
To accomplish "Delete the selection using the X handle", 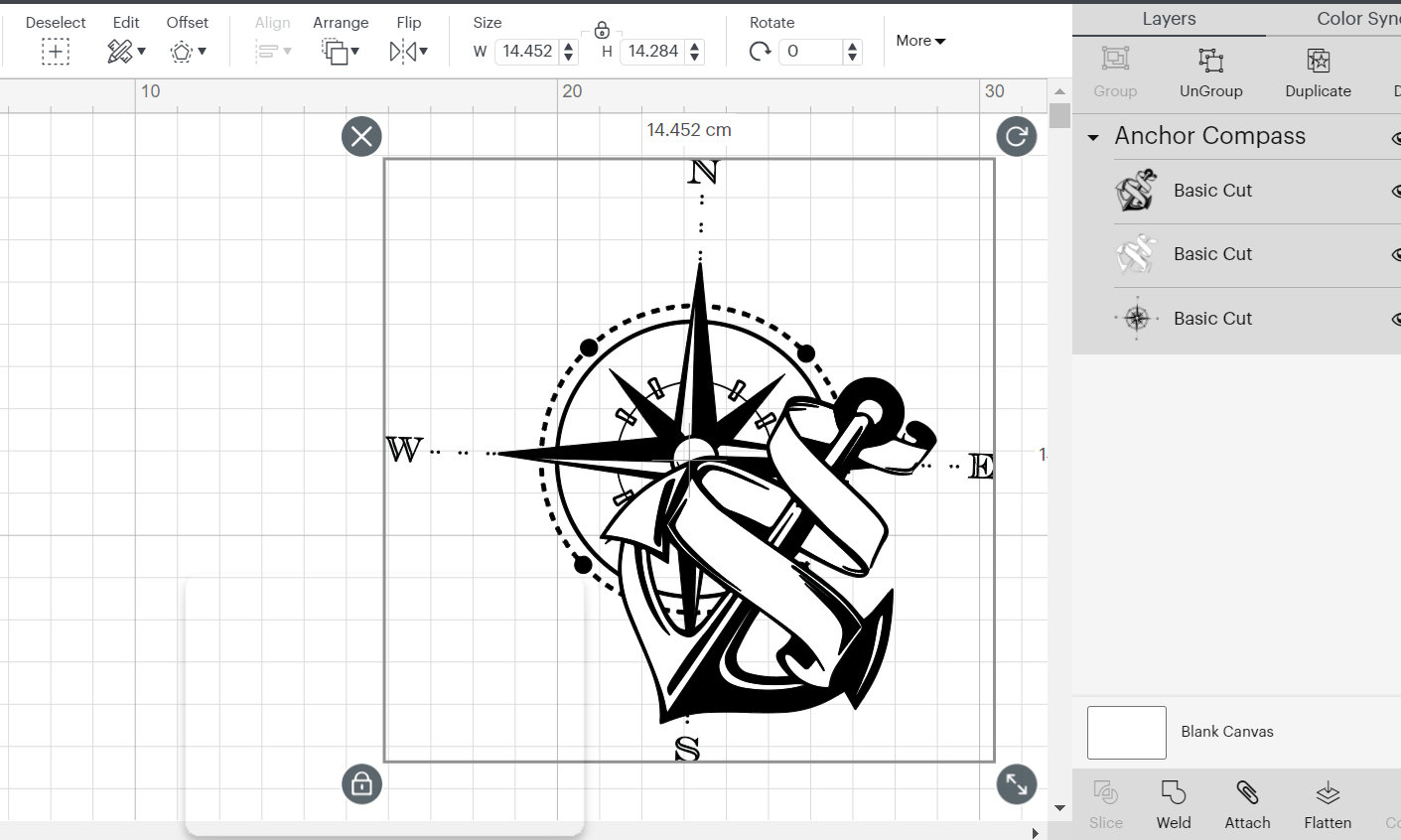I will 361,137.
